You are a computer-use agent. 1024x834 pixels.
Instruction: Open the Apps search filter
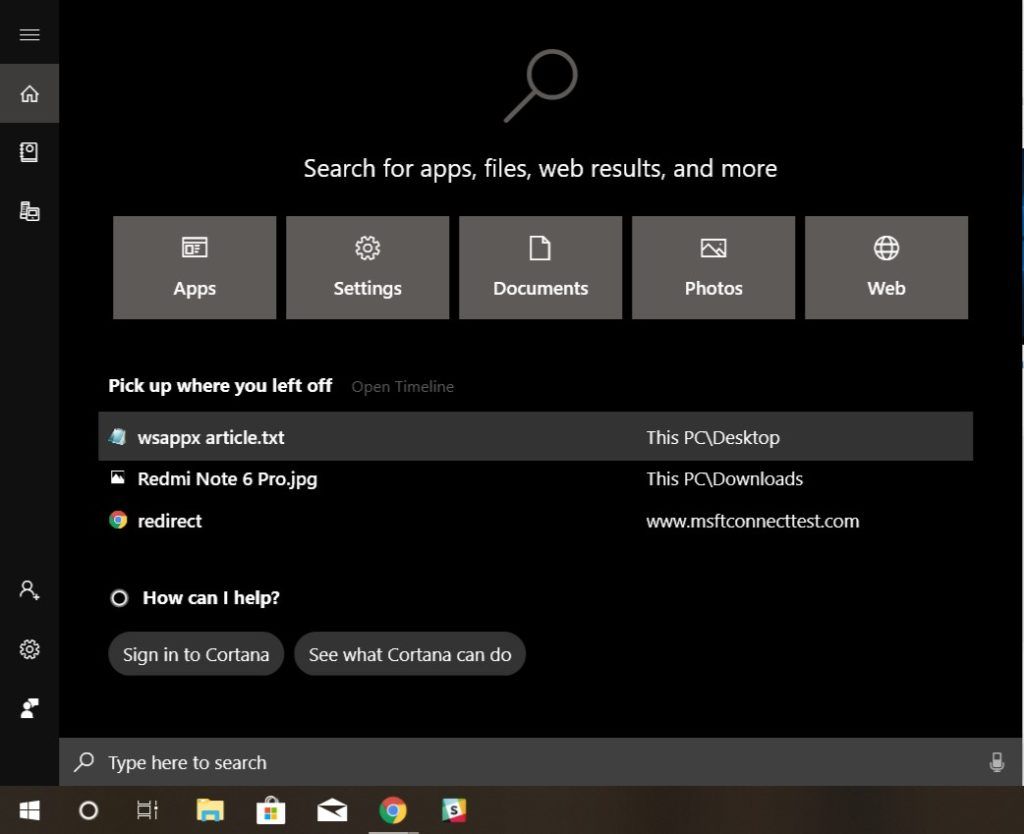pyautogui.click(x=194, y=267)
